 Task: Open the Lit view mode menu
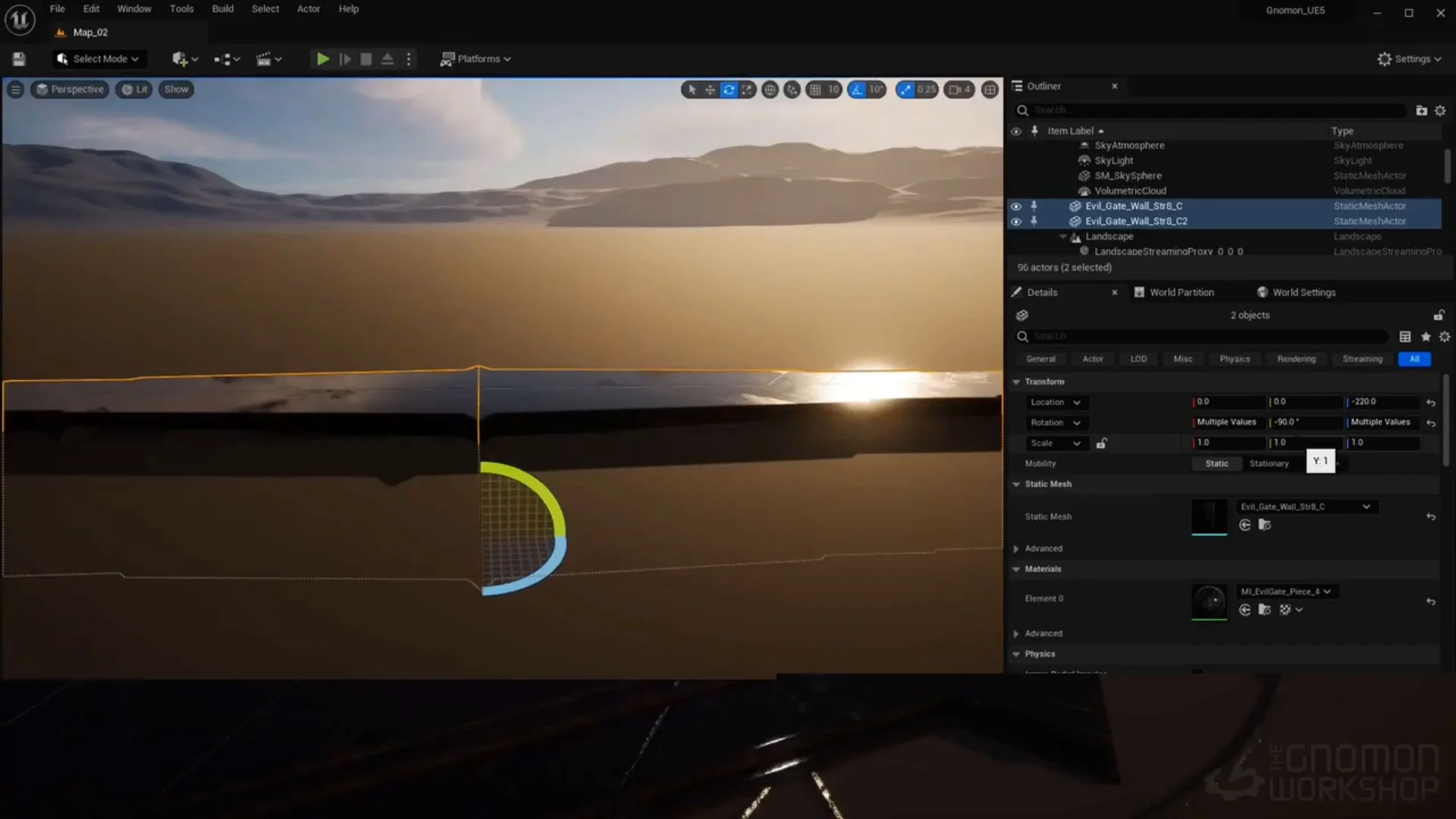click(134, 89)
